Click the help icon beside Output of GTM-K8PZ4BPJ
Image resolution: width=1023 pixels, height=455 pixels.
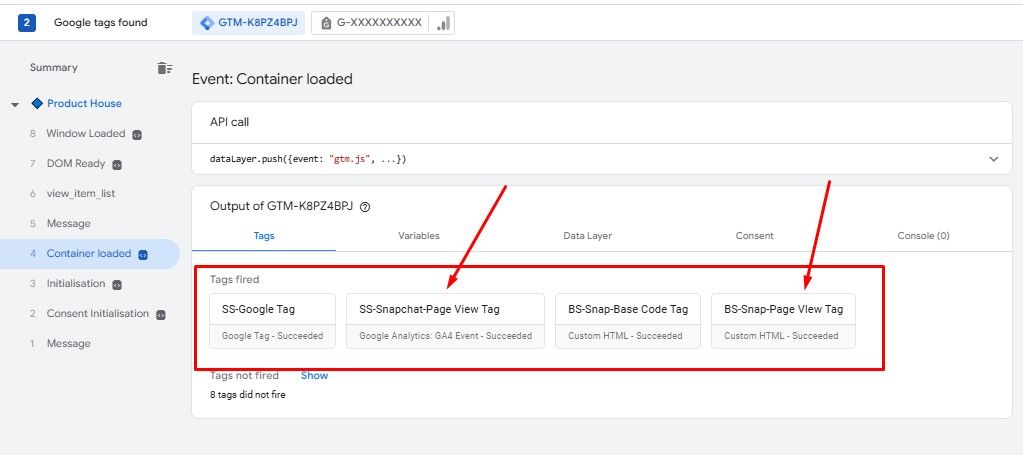[x=365, y=207]
